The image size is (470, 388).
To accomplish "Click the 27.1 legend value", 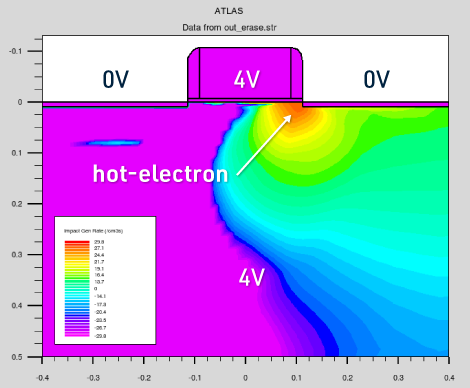I will 99,248.
